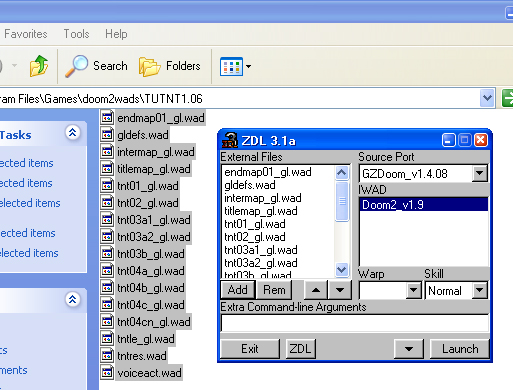Select the voiceact.wad file icon
The image size is (513, 390).
point(107,372)
